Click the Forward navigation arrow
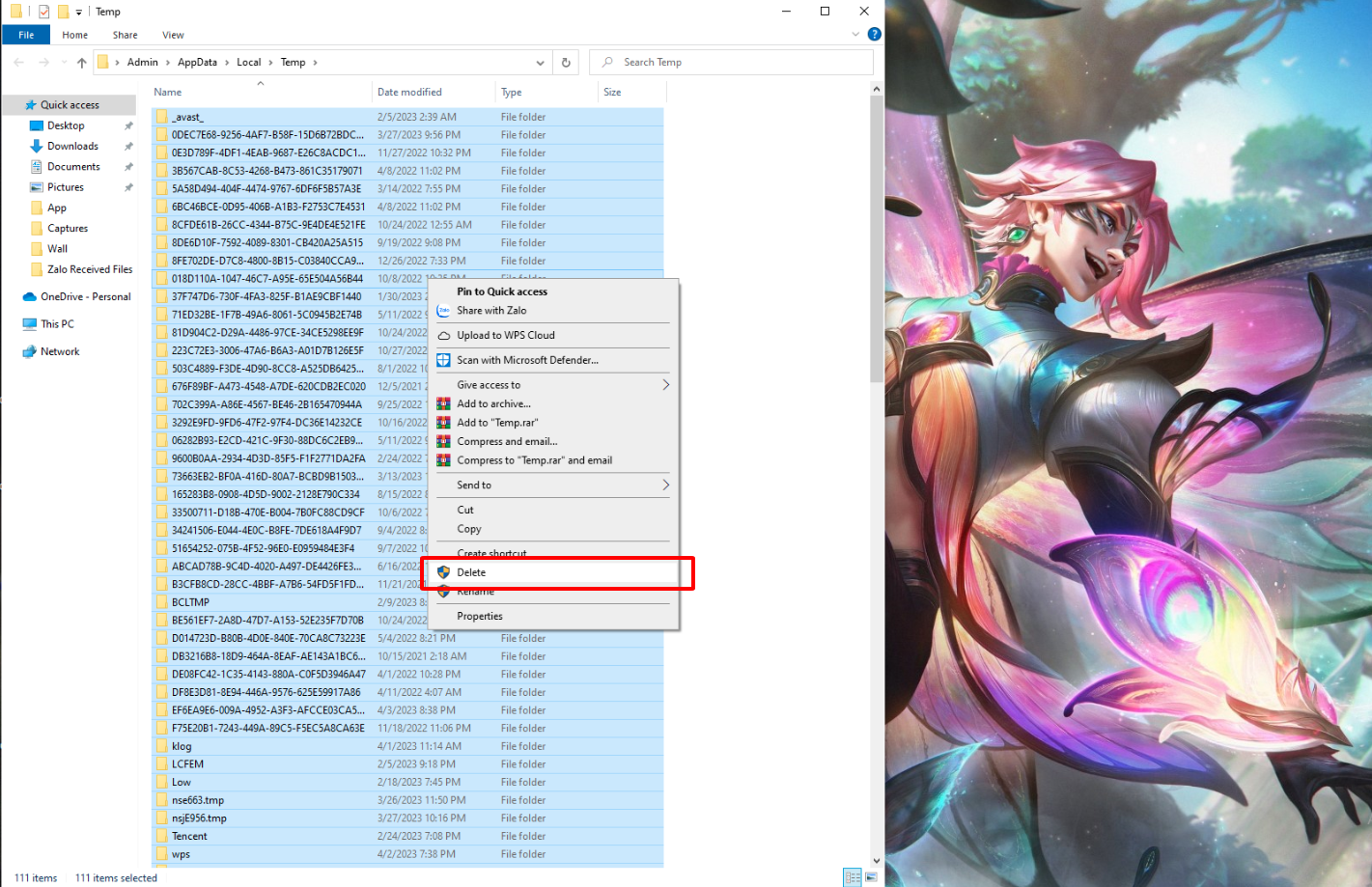The width and height of the screenshot is (1372, 887). coord(43,62)
